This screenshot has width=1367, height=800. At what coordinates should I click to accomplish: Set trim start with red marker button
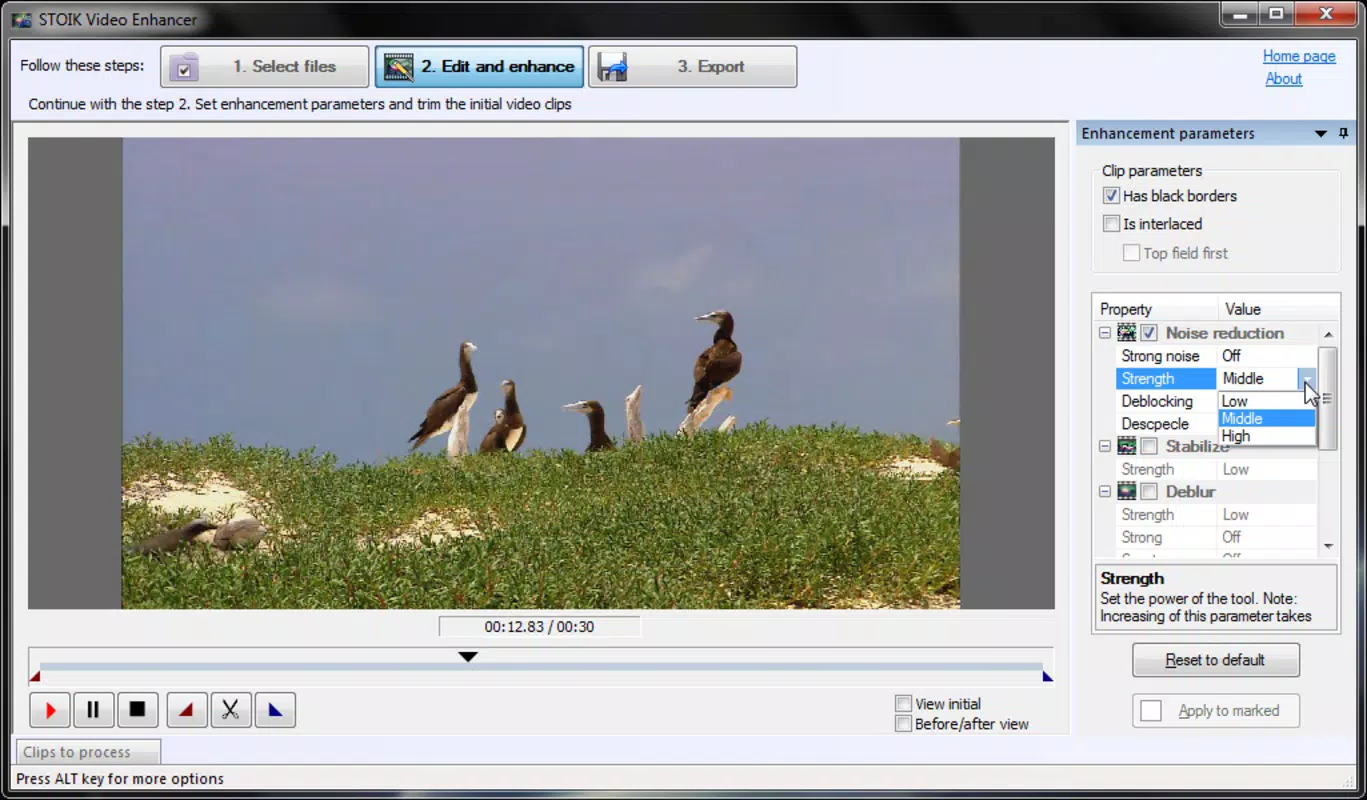186,710
